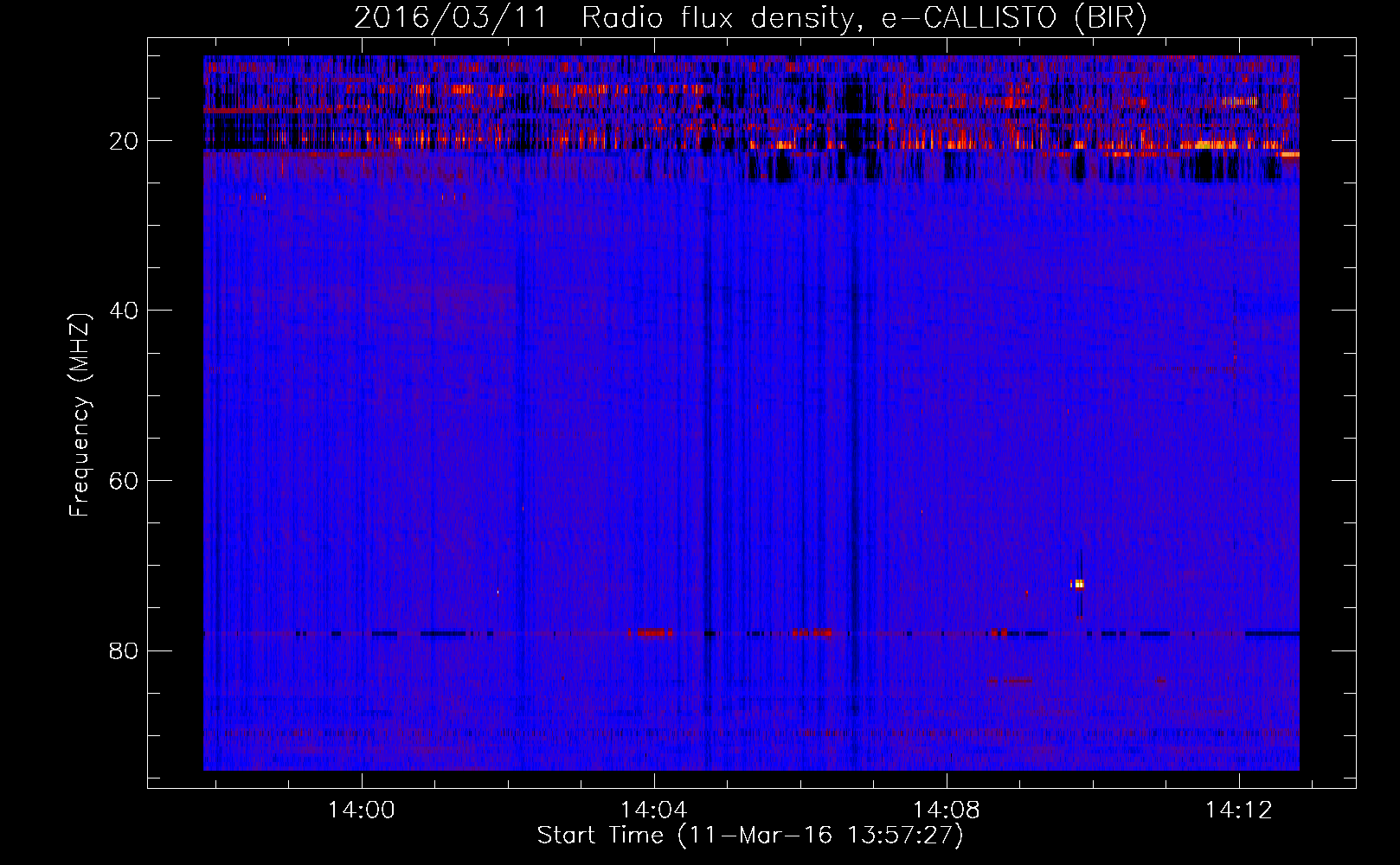
Task: Click the 14:04 time tick label
Action: [x=654, y=811]
